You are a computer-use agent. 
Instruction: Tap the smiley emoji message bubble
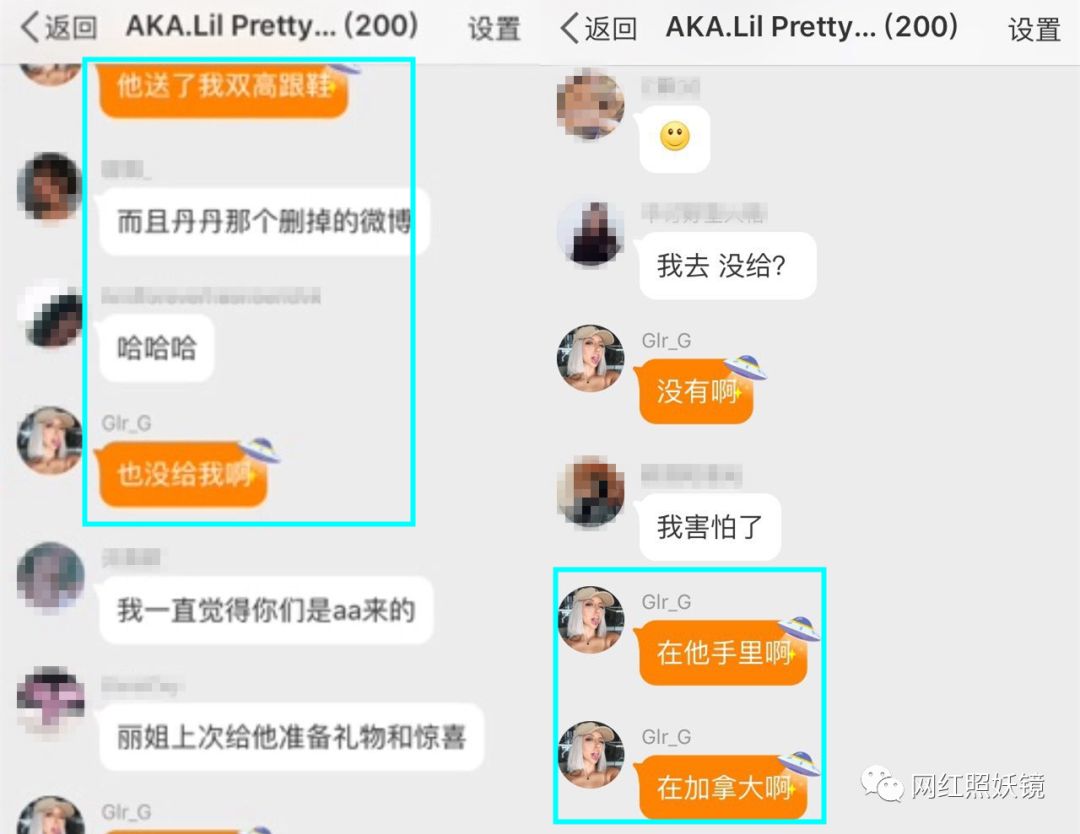coord(674,138)
